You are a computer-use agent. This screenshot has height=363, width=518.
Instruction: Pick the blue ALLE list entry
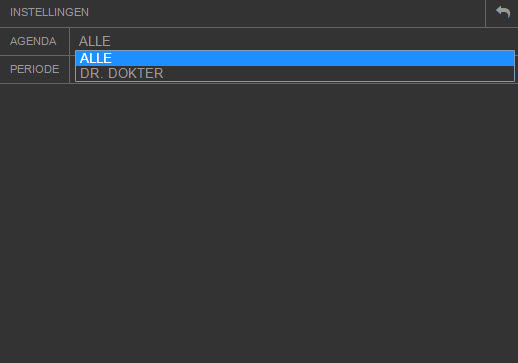tap(295, 58)
